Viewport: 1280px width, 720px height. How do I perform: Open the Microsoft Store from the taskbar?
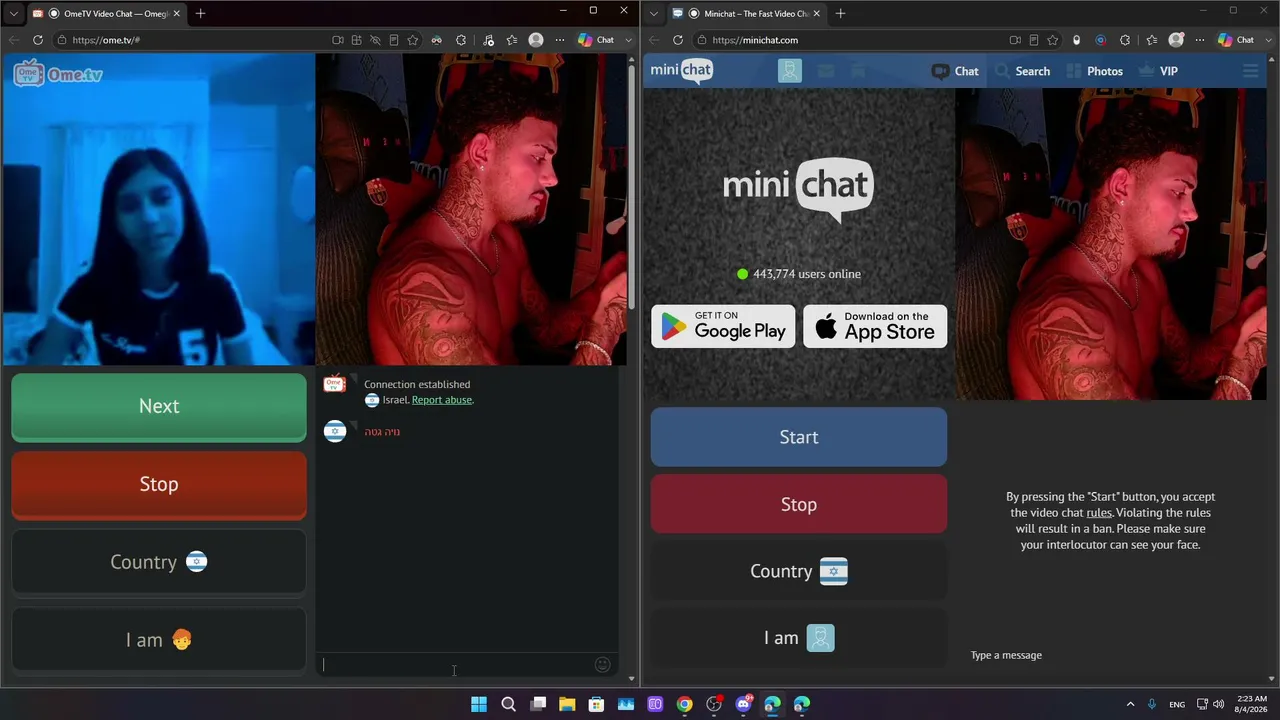(x=596, y=704)
